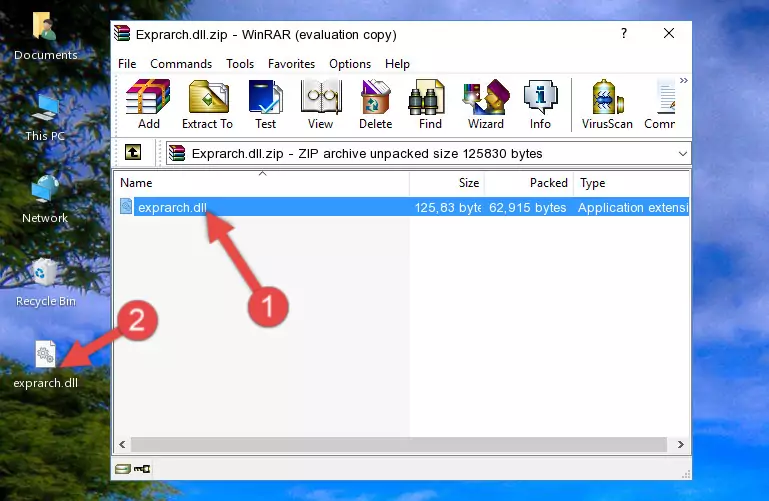Open the Tools menu
The width and height of the screenshot is (769, 501).
point(240,64)
